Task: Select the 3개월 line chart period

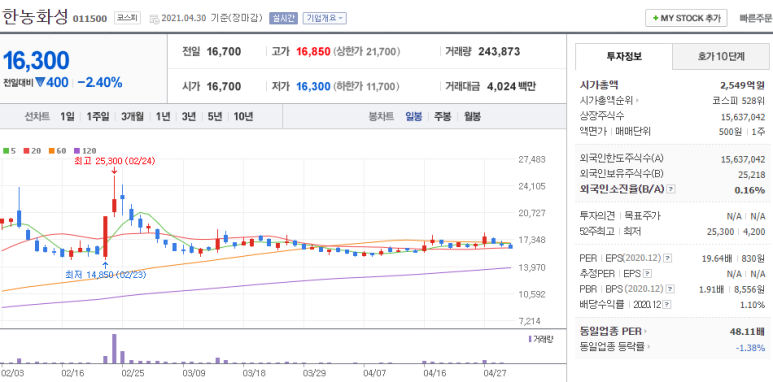Action: click(133, 117)
